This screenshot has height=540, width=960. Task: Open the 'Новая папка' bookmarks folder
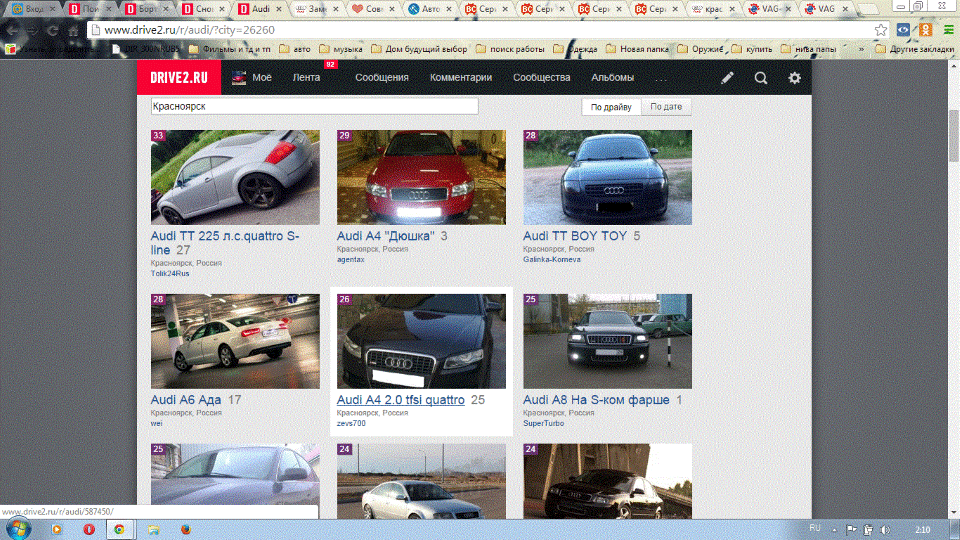click(x=637, y=49)
